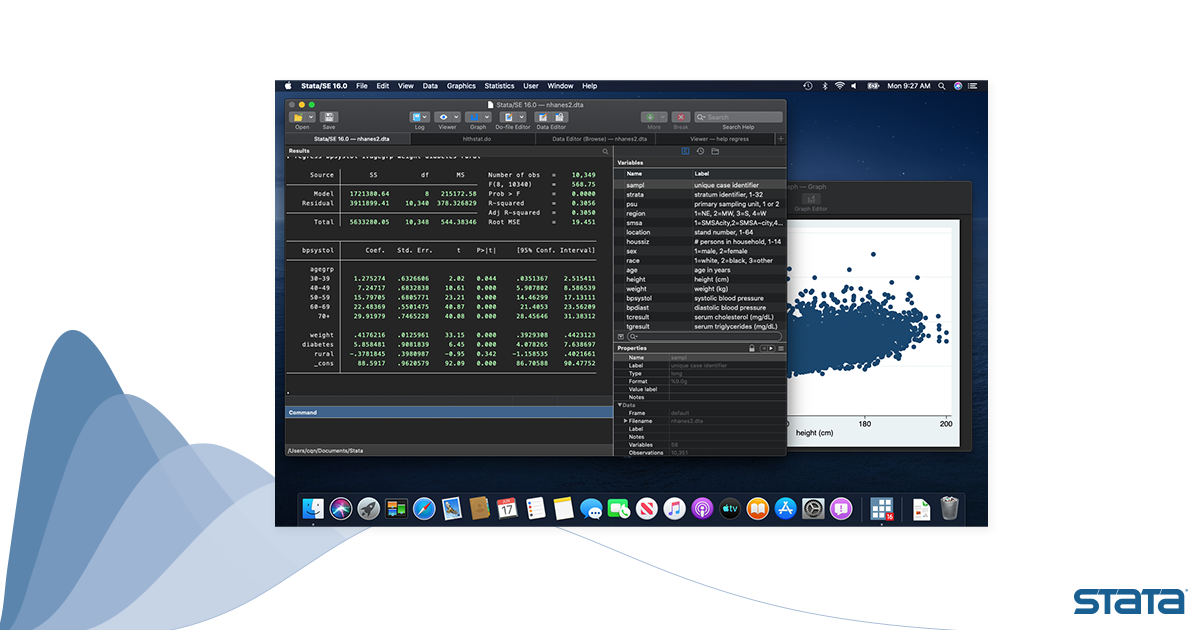Open the Open button dropdown arrow

[x=310, y=117]
